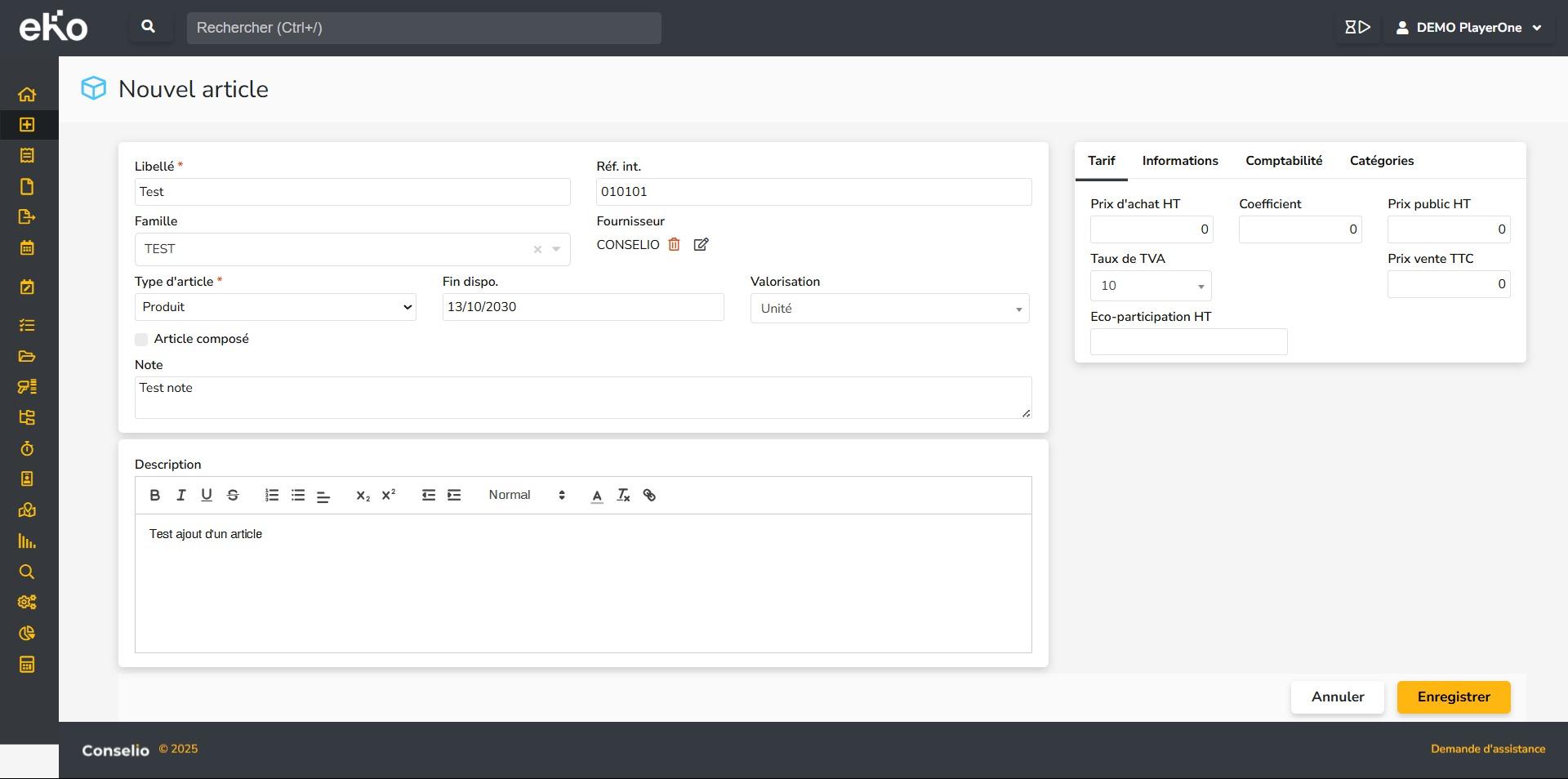Open the Valorisation Unité dropdown
The width and height of the screenshot is (1568, 779).
889,309
